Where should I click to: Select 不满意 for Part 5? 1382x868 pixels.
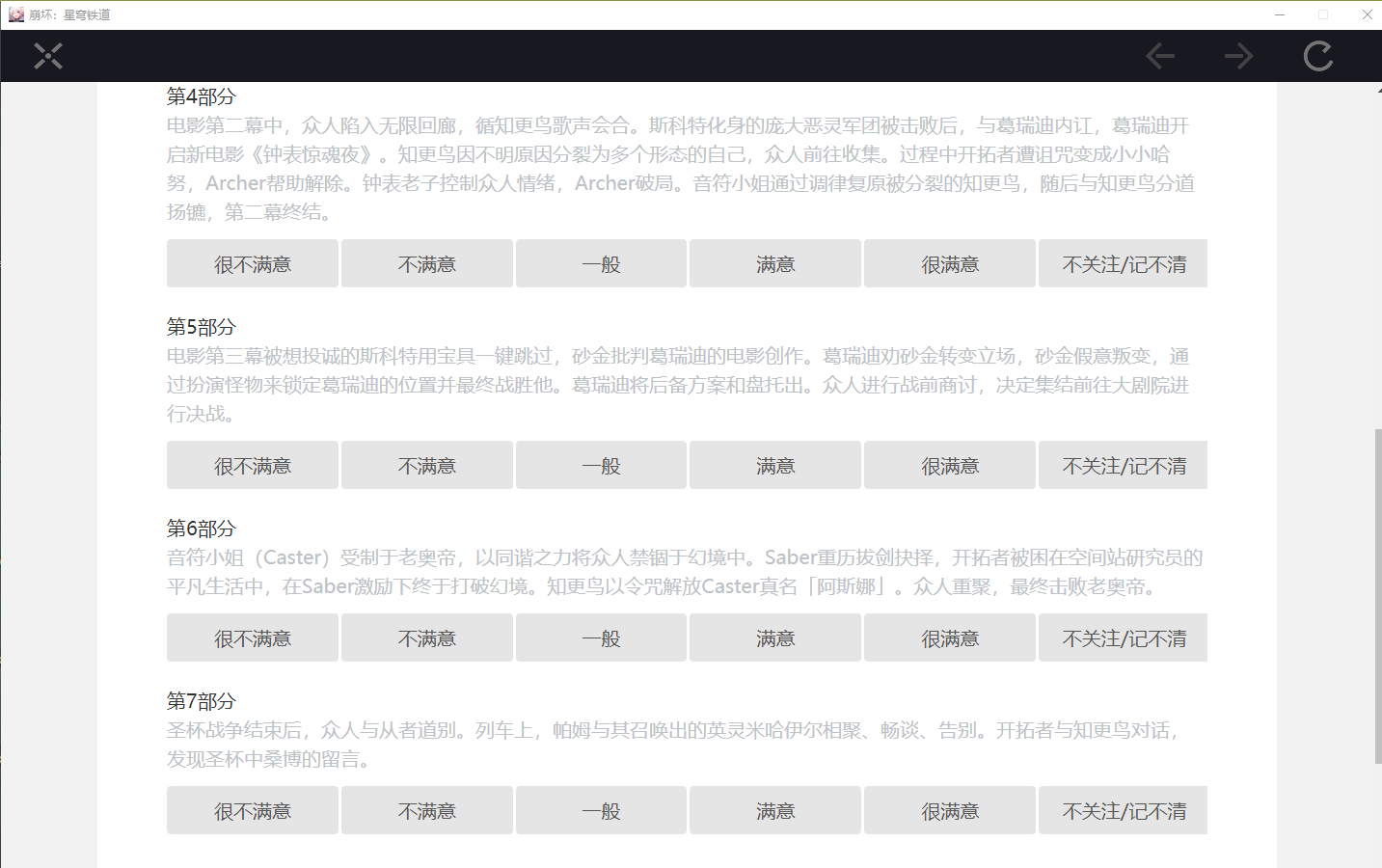(x=427, y=466)
